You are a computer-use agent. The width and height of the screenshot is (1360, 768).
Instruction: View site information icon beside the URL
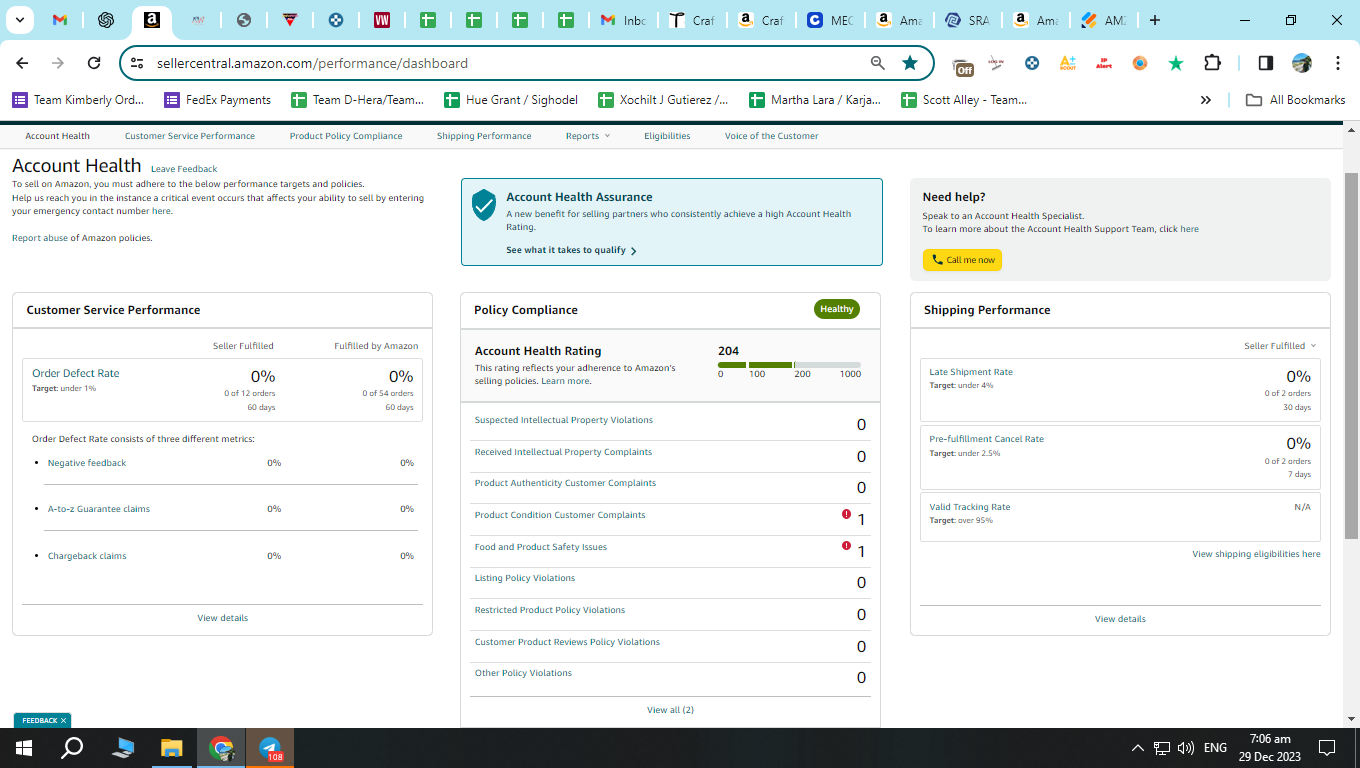pos(138,63)
